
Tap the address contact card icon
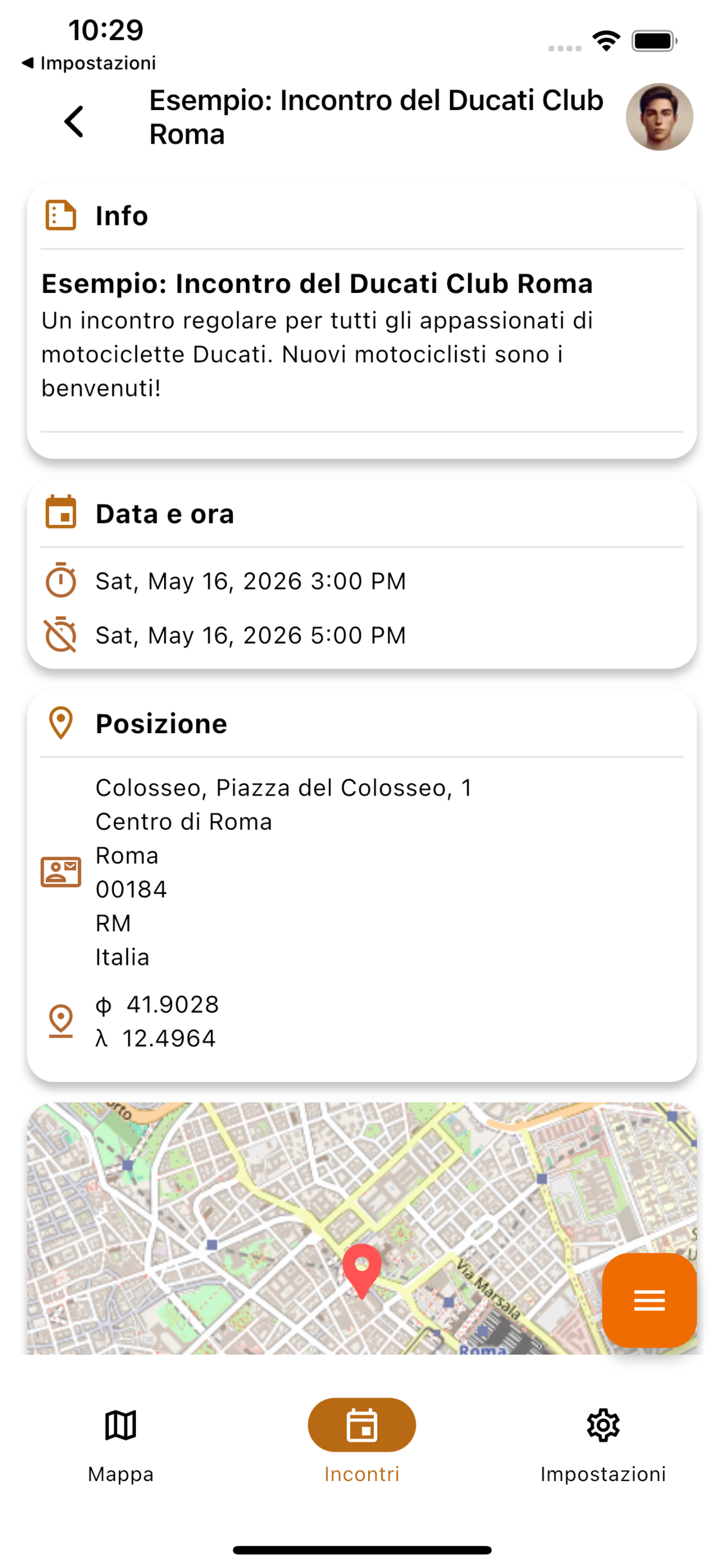pyautogui.click(x=61, y=872)
